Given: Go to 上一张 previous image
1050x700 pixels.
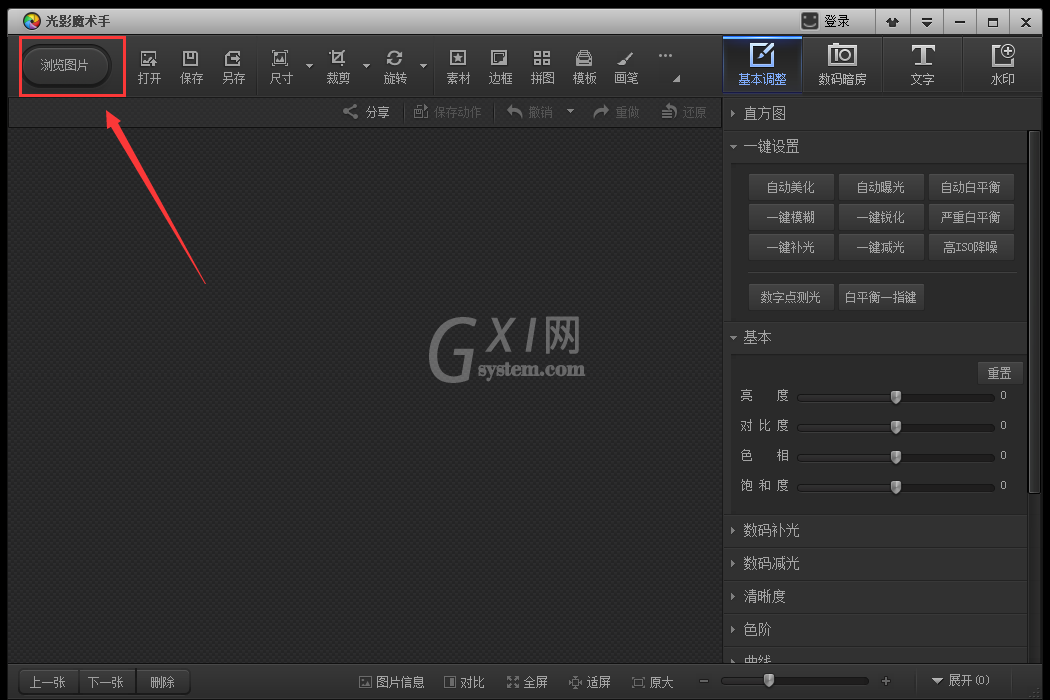Looking at the screenshot, I should [48, 682].
